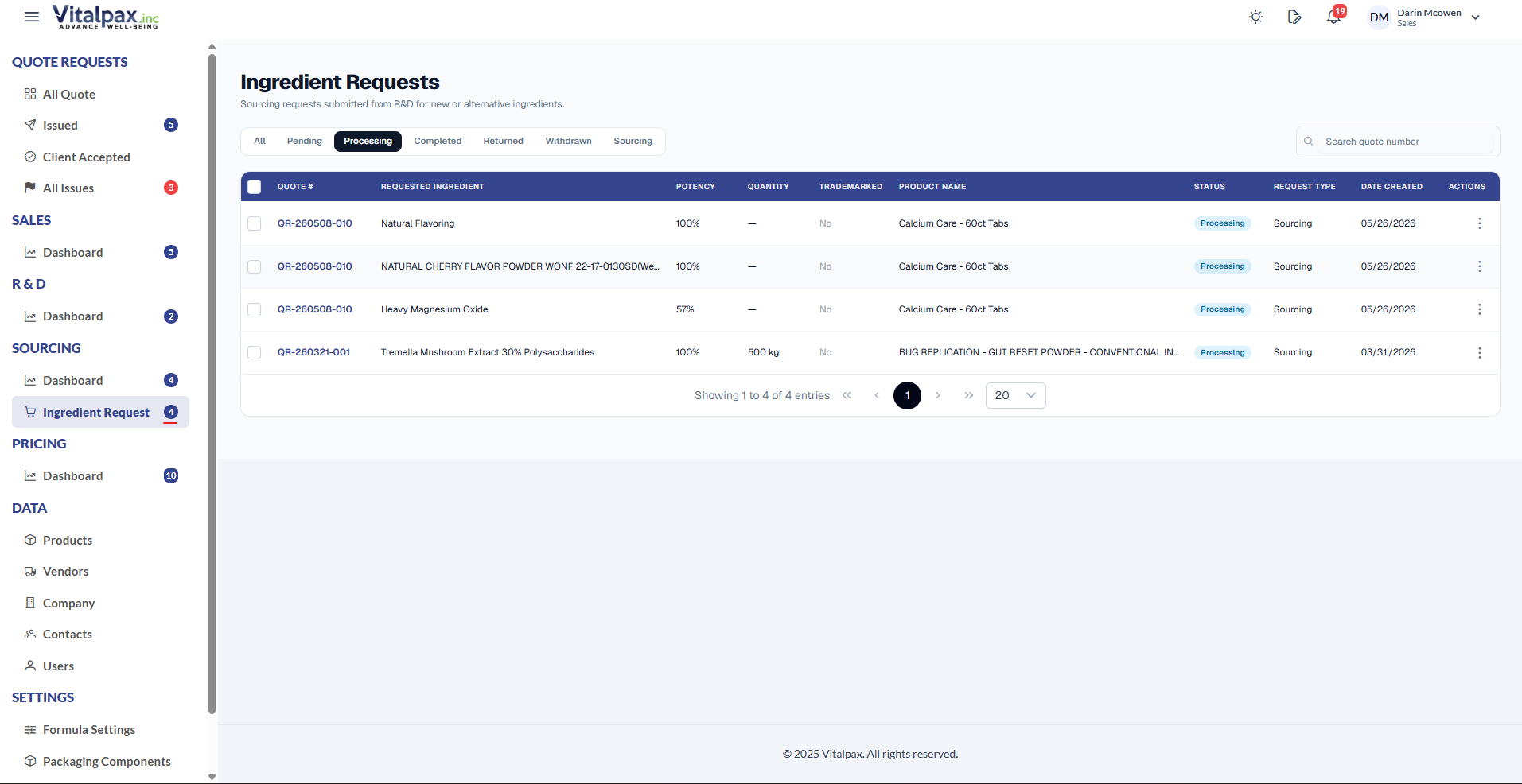Click sidebar scroll-down arrow
This screenshot has width=1522, height=784.
[x=212, y=777]
